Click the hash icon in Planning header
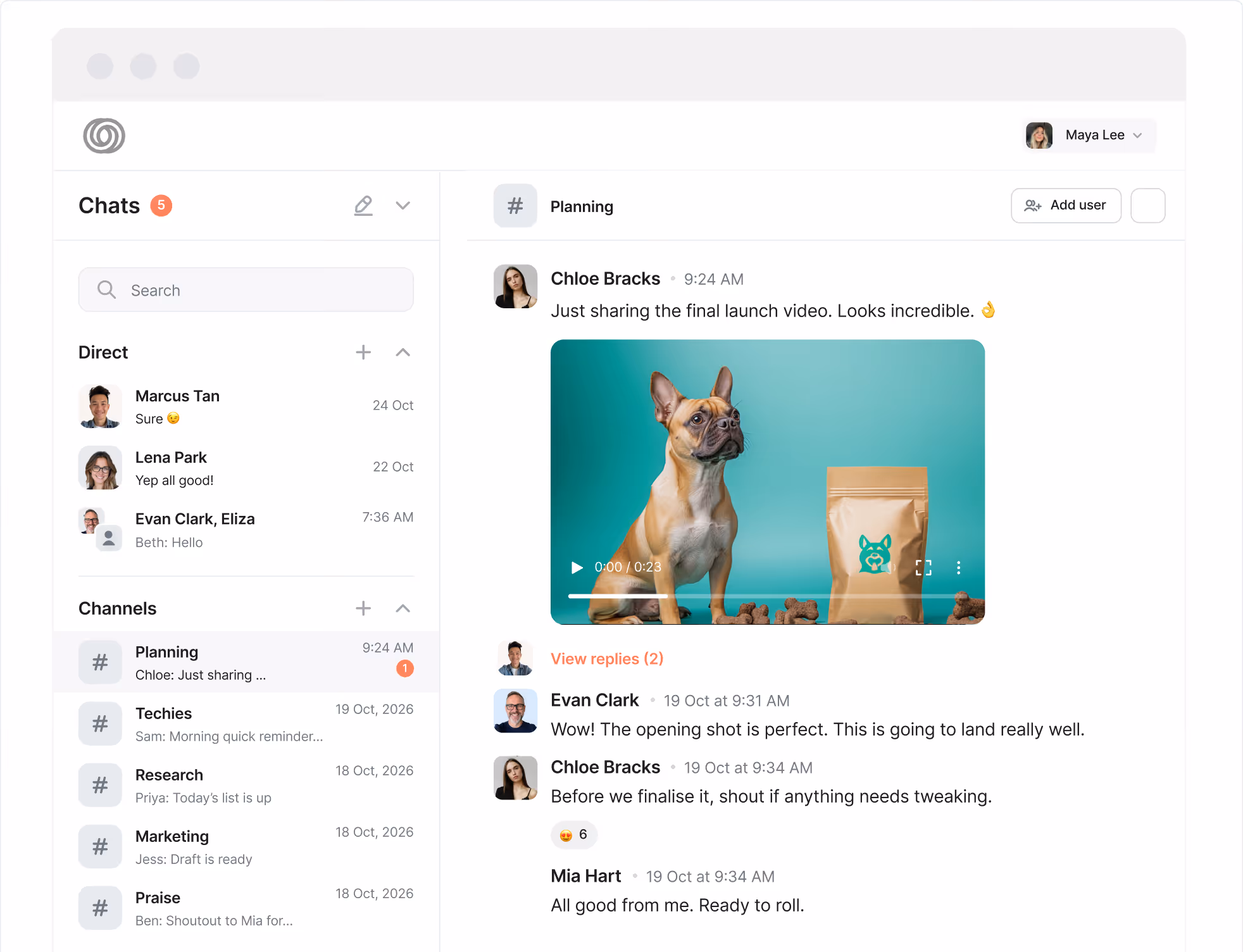 (x=515, y=206)
